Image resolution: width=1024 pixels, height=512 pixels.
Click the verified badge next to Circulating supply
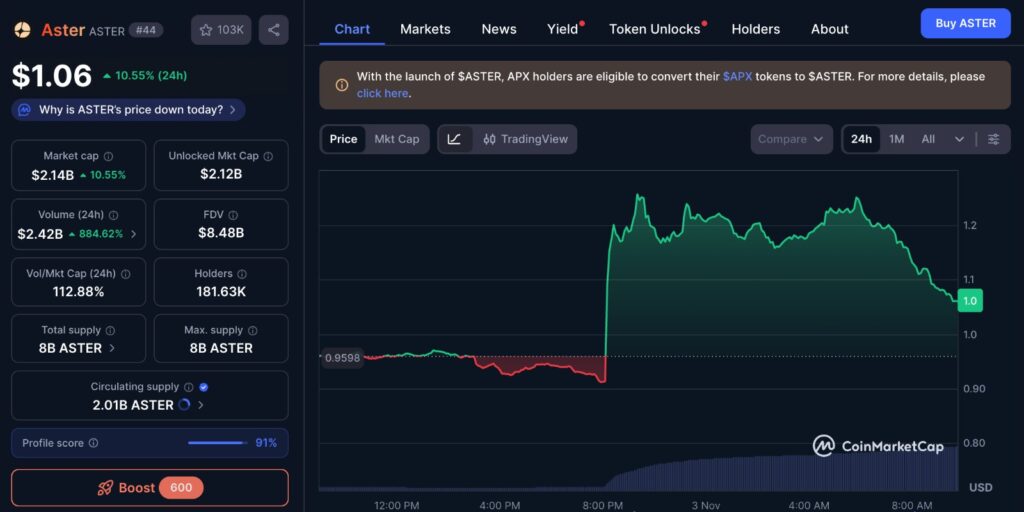click(204, 387)
